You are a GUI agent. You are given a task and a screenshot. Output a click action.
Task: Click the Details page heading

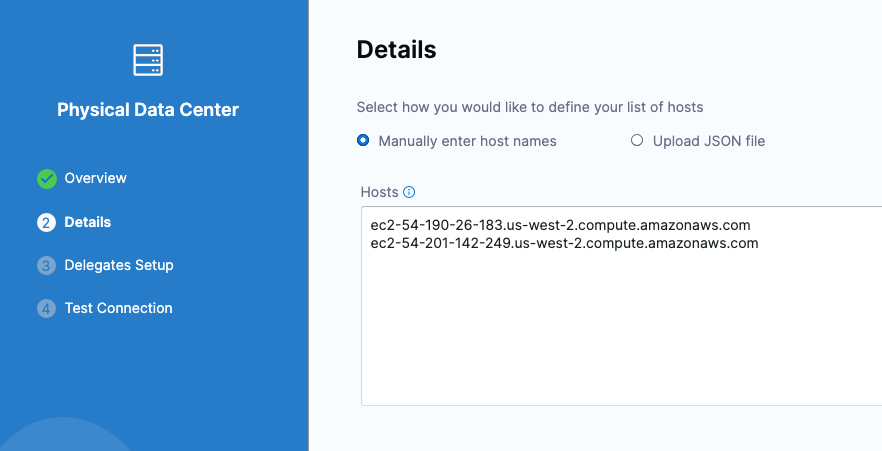point(396,49)
